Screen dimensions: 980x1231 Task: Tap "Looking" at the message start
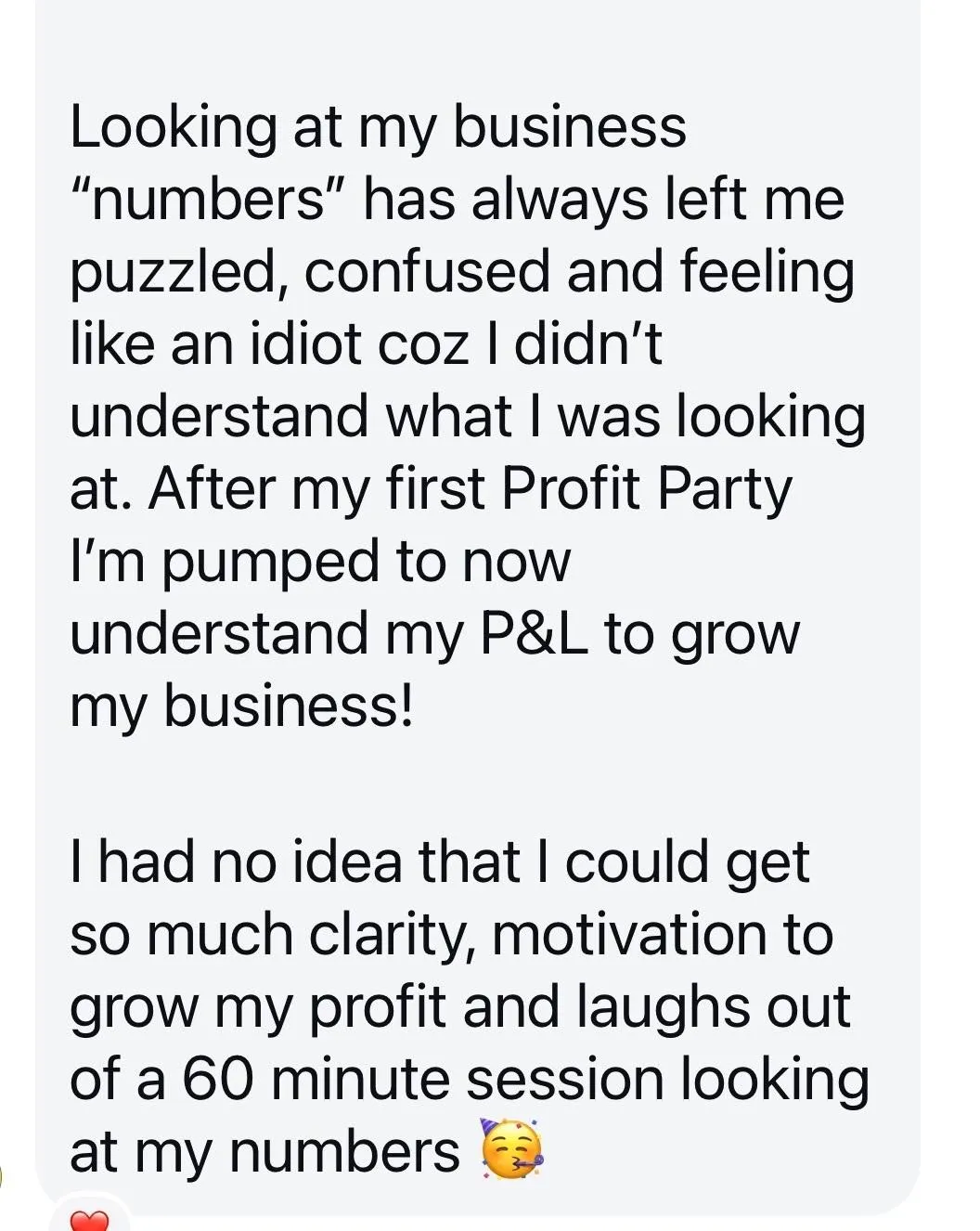pos(173,129)
